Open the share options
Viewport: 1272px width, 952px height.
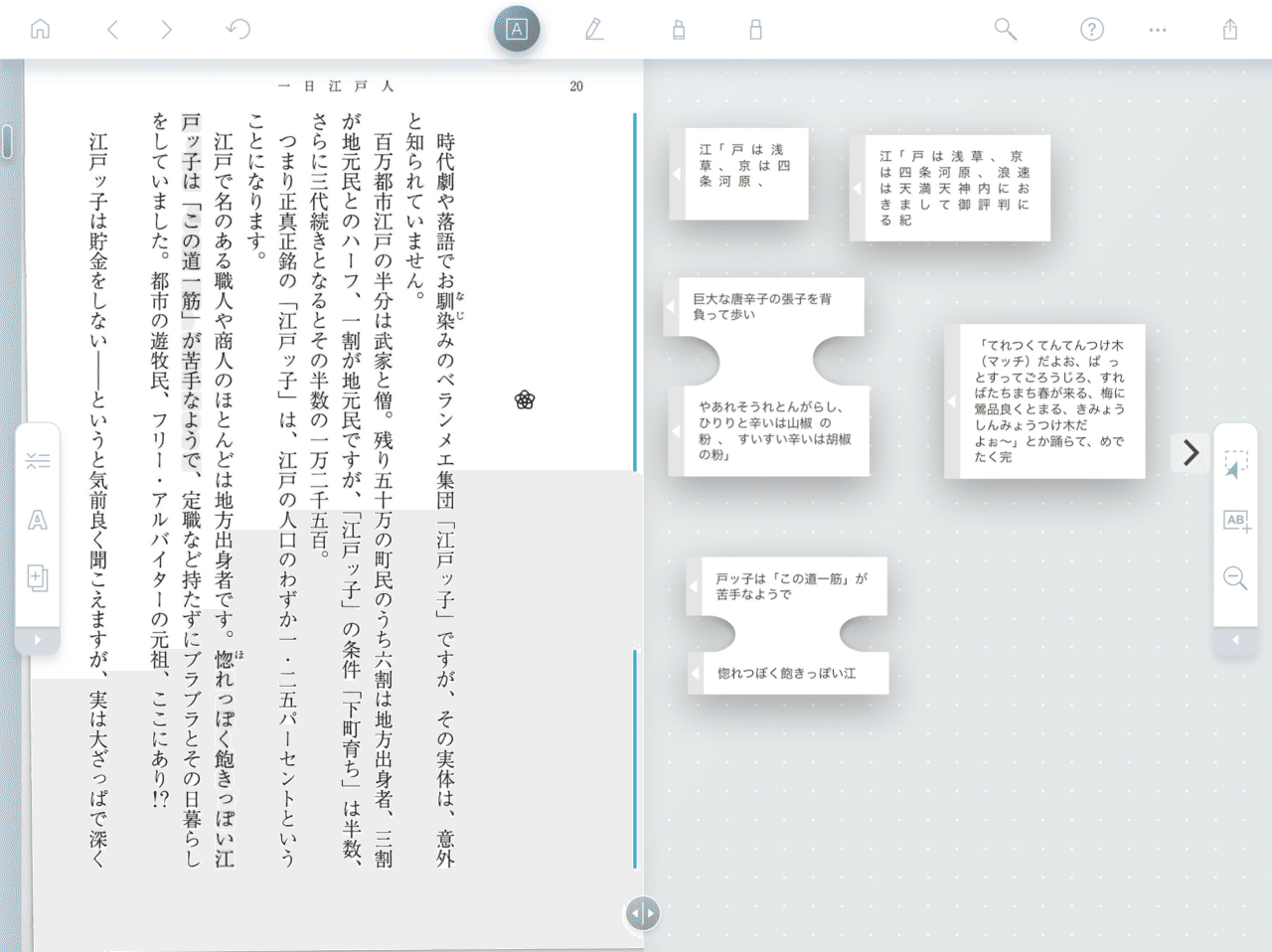(x=1232, y=30)
